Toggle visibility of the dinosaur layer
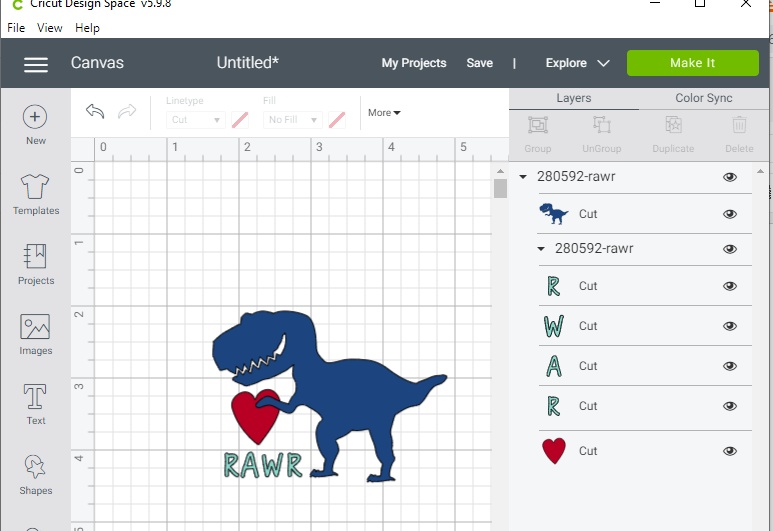 [x=730, y=214]
